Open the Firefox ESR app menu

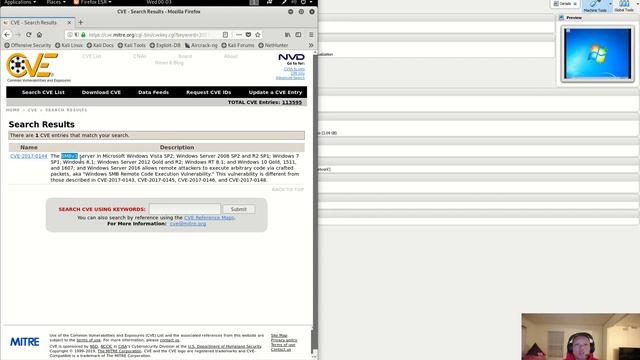(x=93, y=2)
